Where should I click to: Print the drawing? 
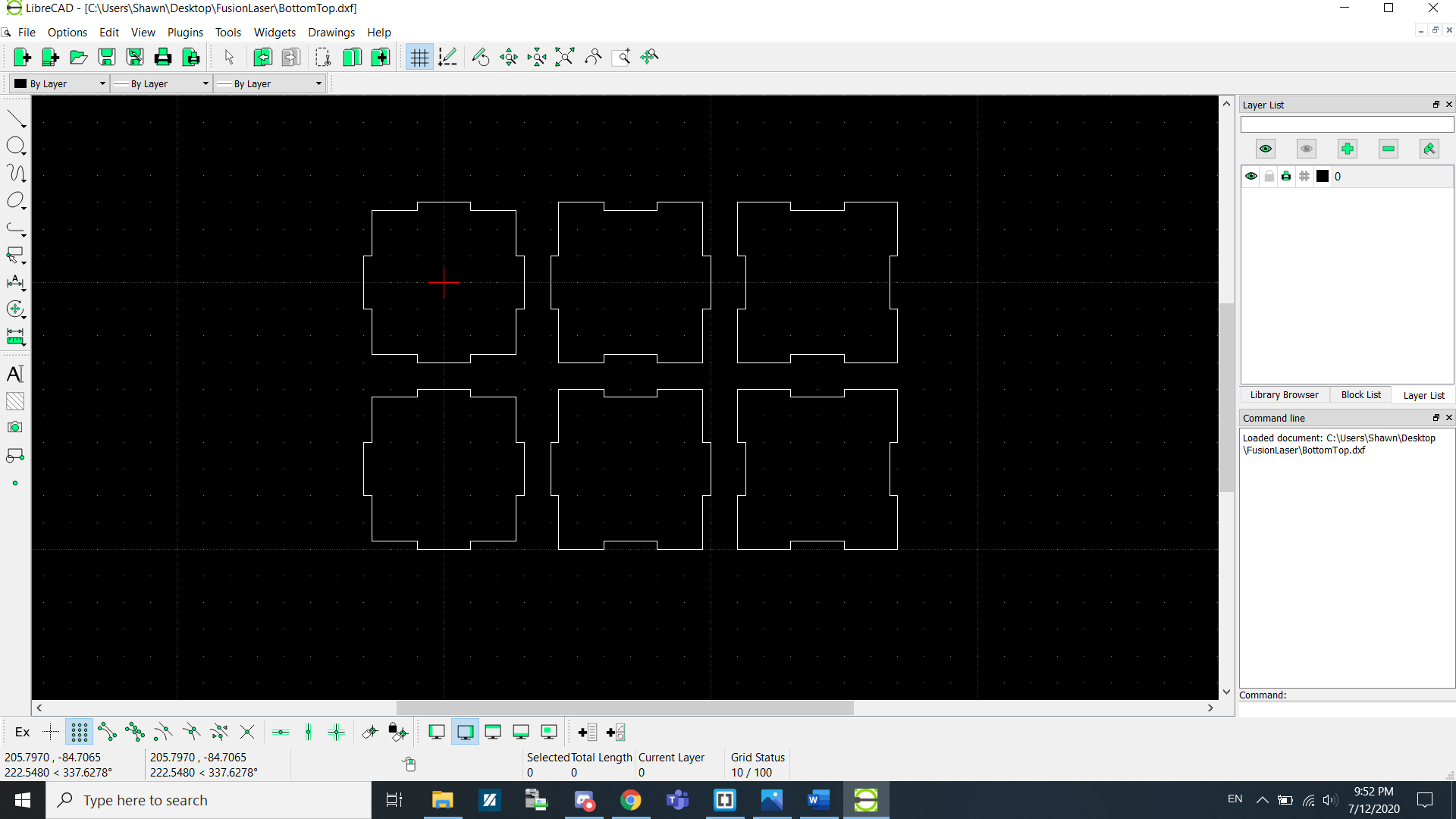(x=163, y=57)
